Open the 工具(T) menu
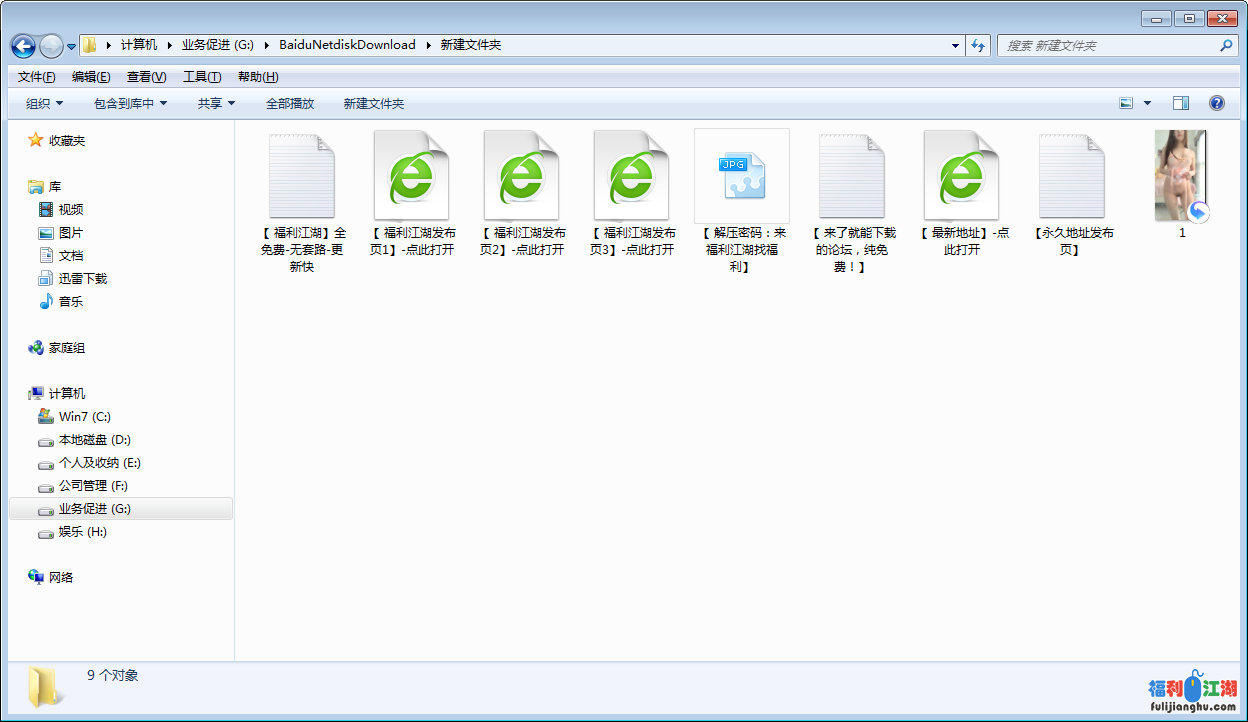Viewport: 1248px width, 722px height. 201,77
